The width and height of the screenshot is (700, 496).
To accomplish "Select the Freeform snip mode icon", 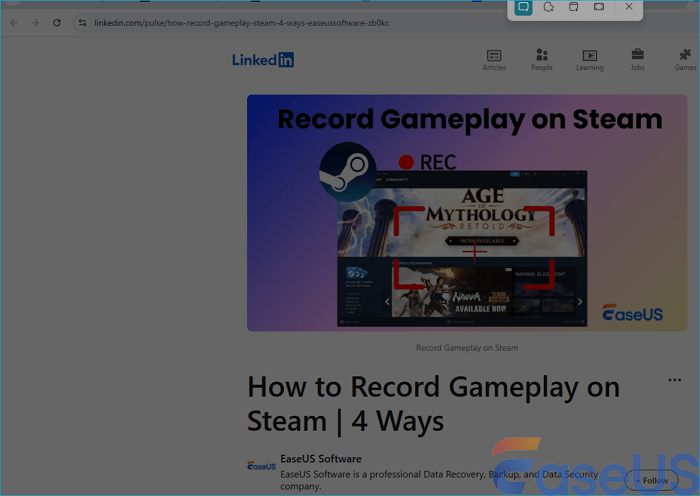I will pos(549,8).
